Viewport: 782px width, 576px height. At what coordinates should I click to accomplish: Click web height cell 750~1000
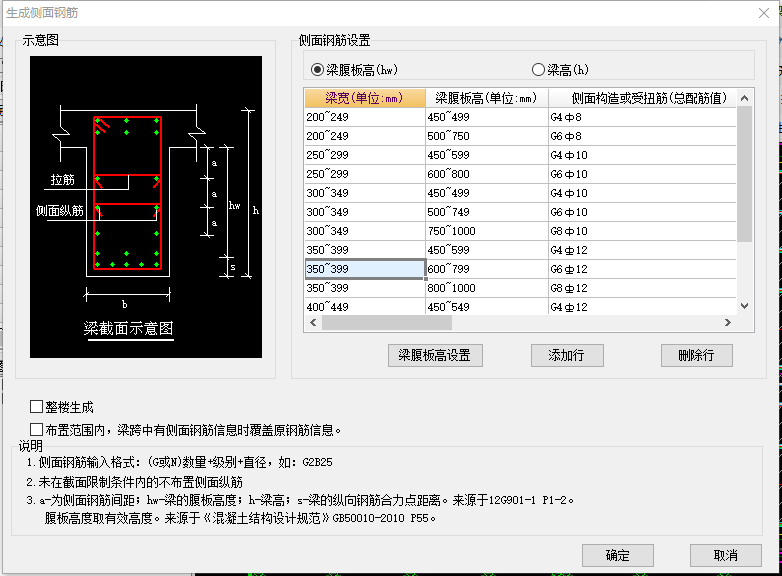pyautogui.click(x=486, y=231)
